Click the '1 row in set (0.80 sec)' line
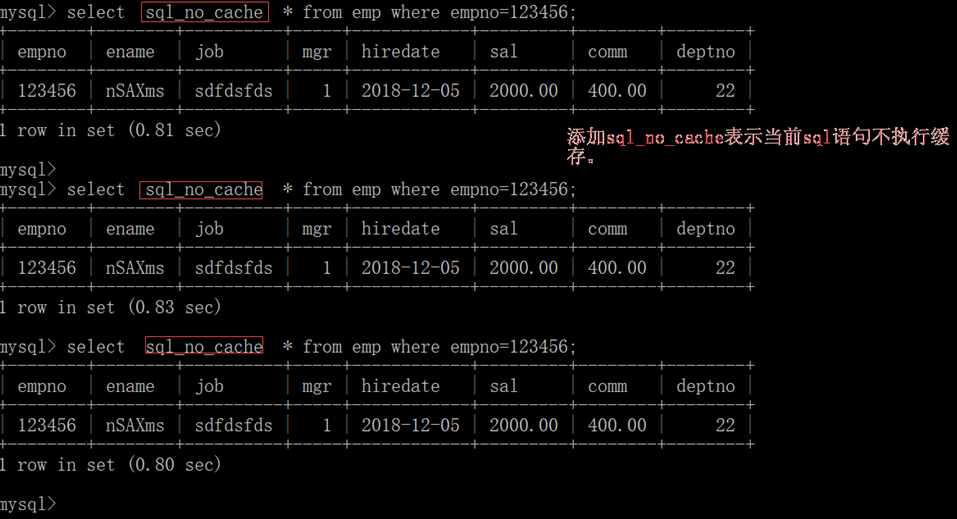957x519 pixels. pos(110,465)
